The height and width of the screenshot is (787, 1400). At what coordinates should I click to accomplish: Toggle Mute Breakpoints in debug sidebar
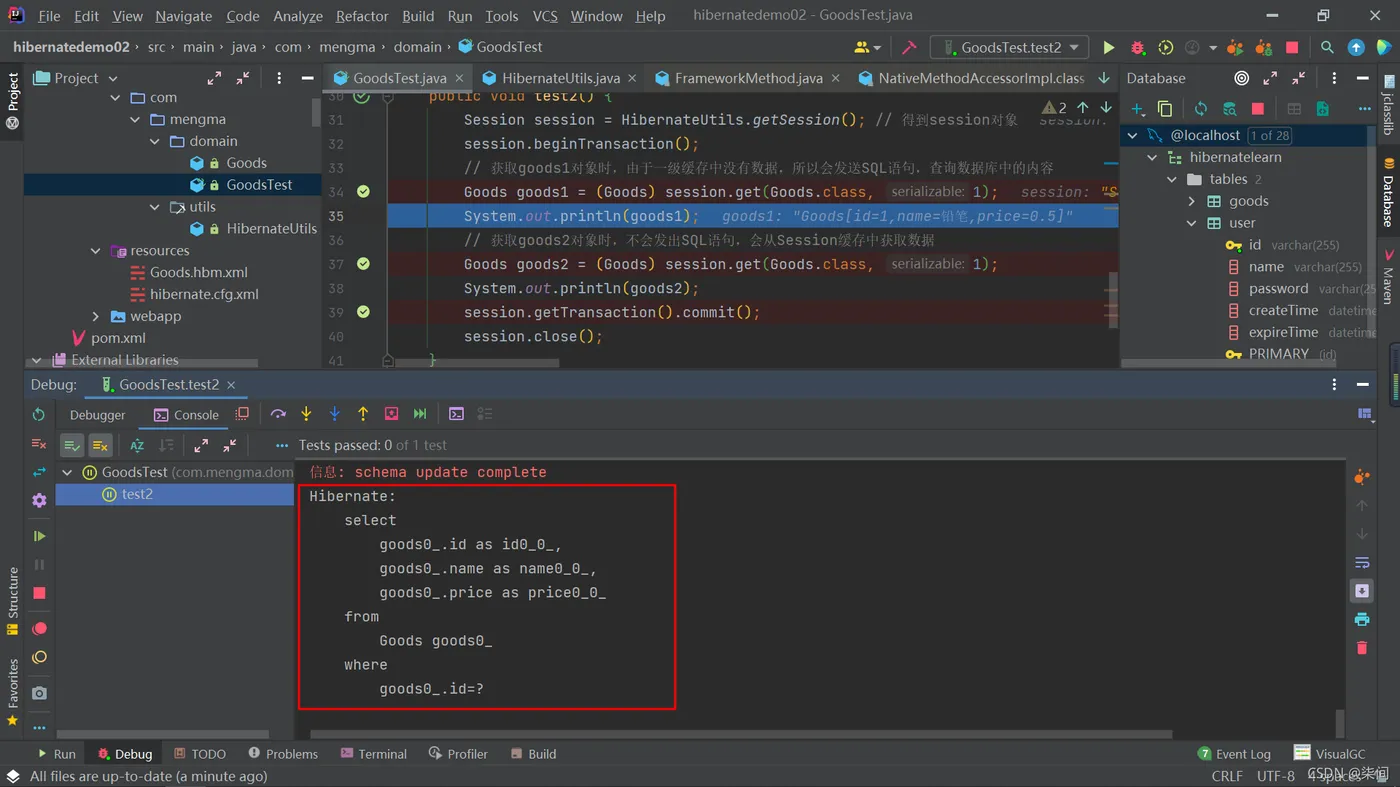tap(39, 657)
